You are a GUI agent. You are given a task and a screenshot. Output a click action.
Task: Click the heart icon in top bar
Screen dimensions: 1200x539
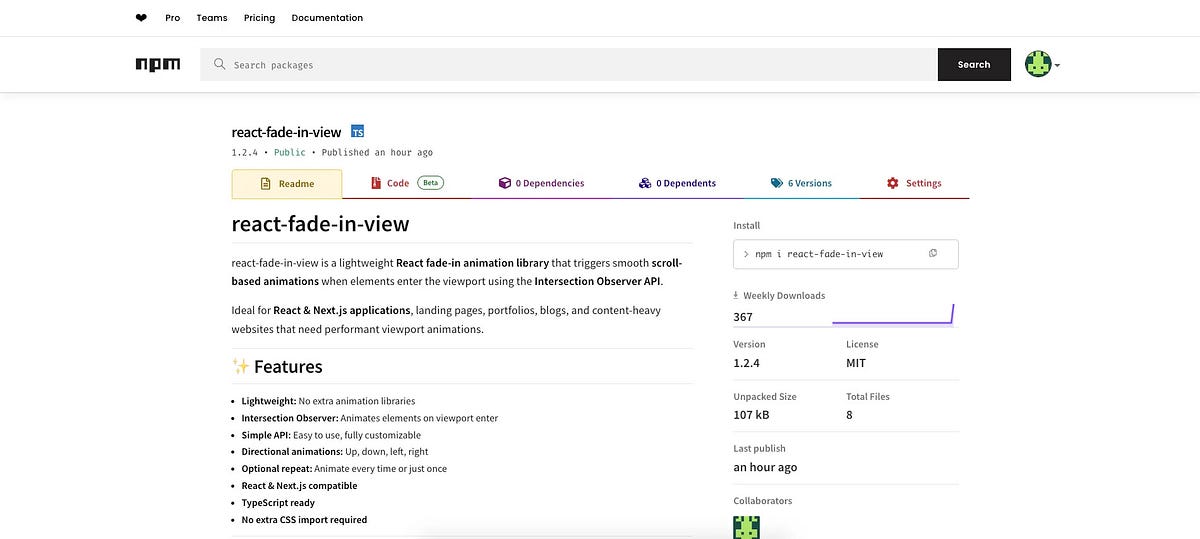point(141,18)
